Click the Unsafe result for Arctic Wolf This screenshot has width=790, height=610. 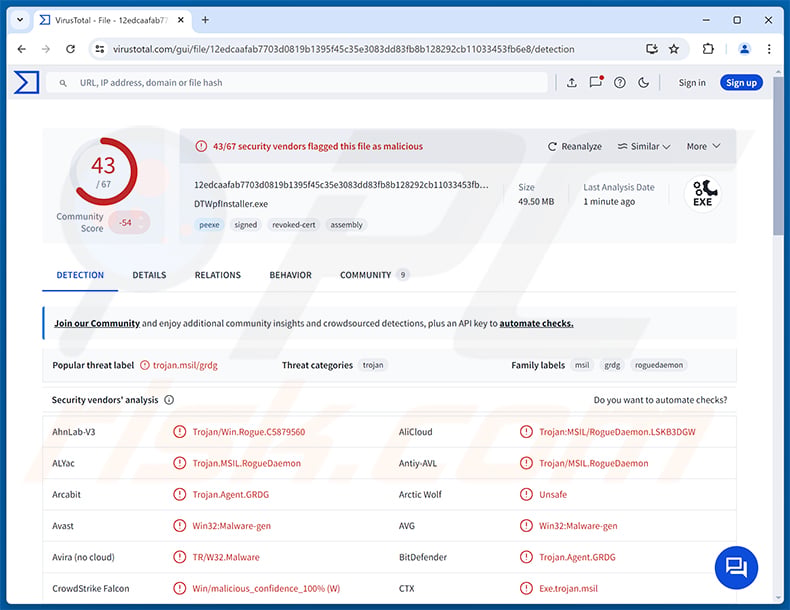pos(553,495)
